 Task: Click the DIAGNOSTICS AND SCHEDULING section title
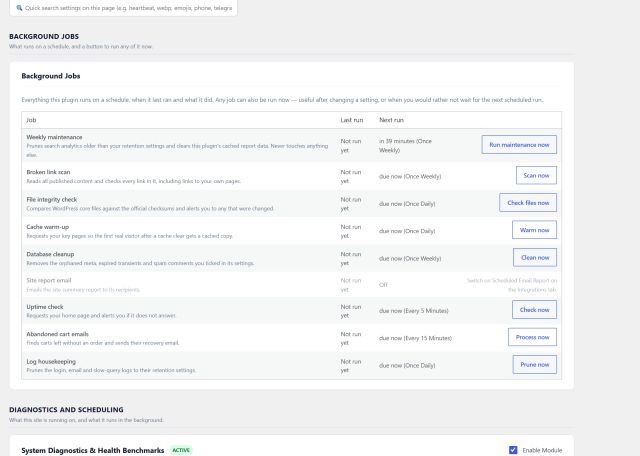click(x=66, y=409)
